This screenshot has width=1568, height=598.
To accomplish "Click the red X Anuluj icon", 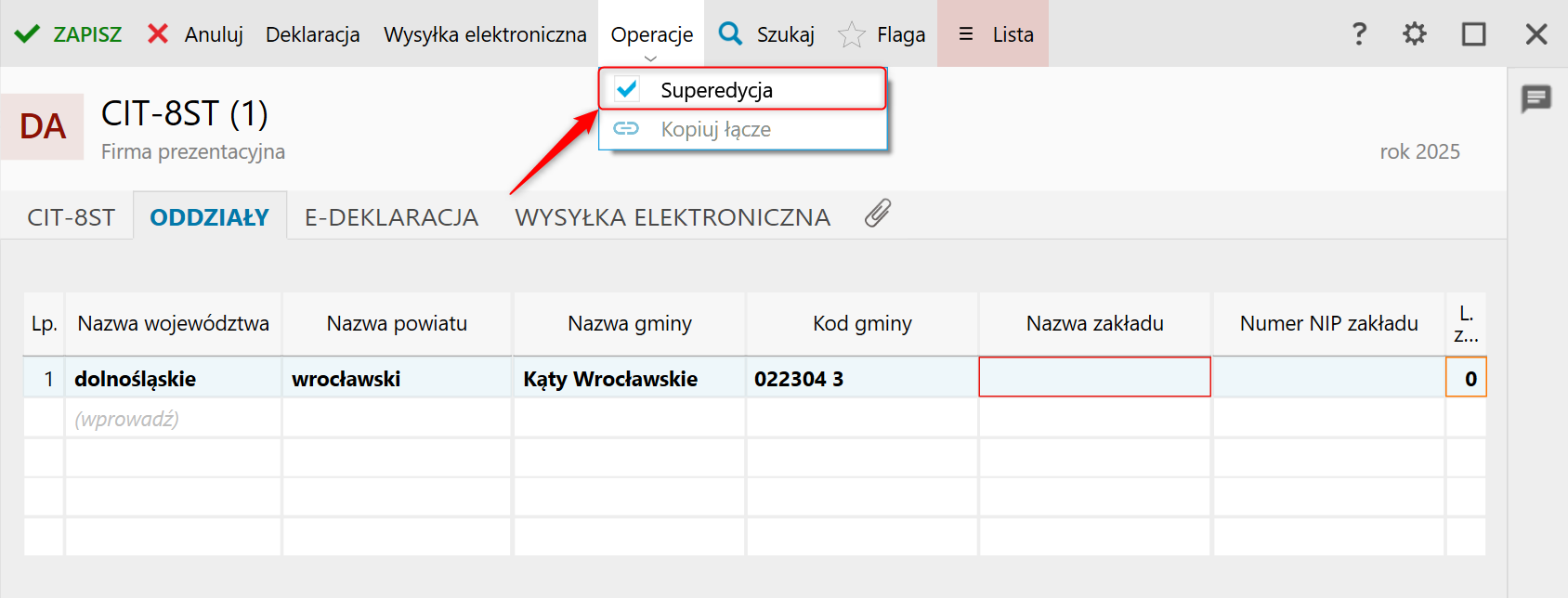I will coord(158,34).
